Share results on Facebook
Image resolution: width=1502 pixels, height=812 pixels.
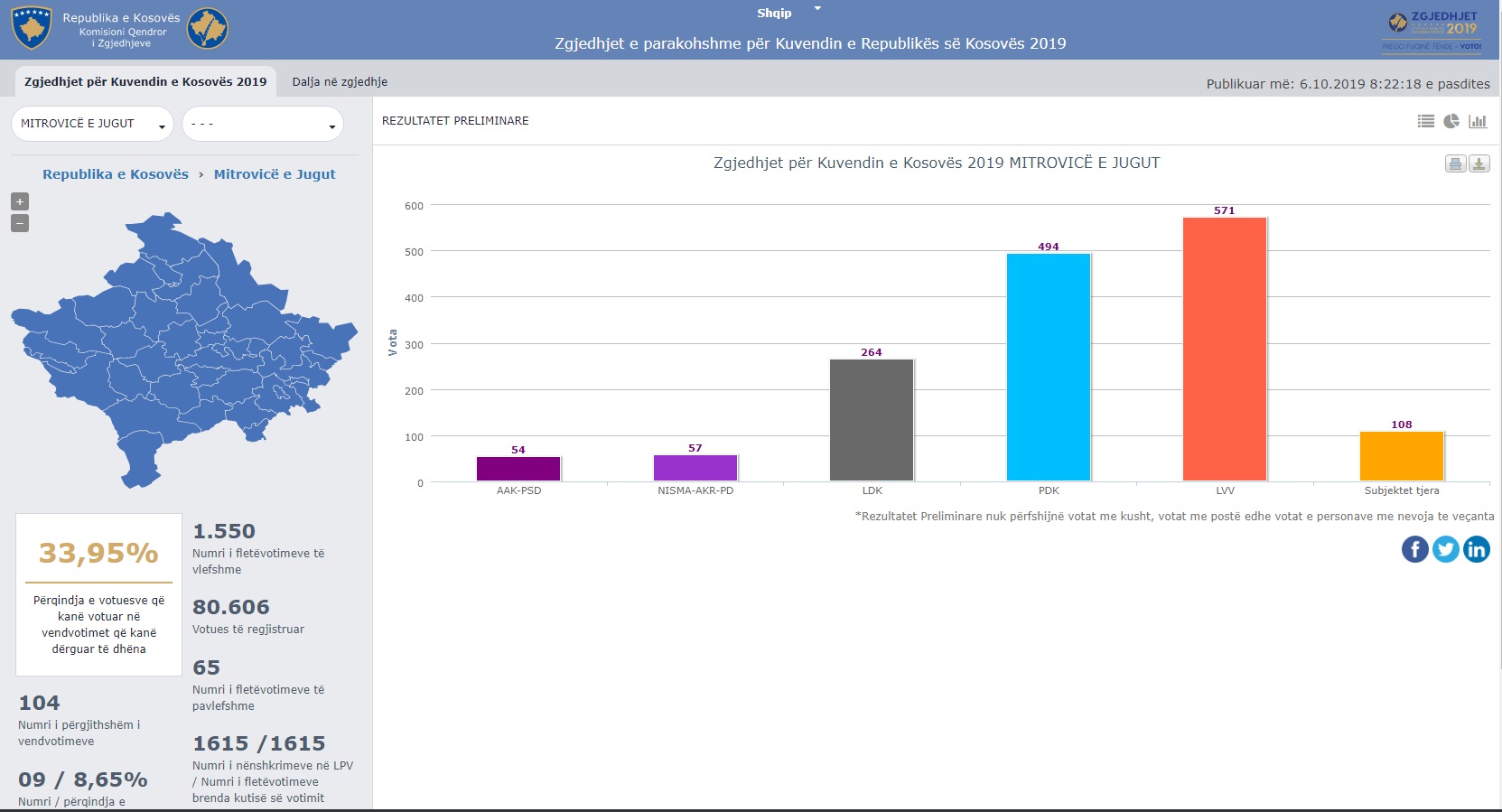point(1415,548)
